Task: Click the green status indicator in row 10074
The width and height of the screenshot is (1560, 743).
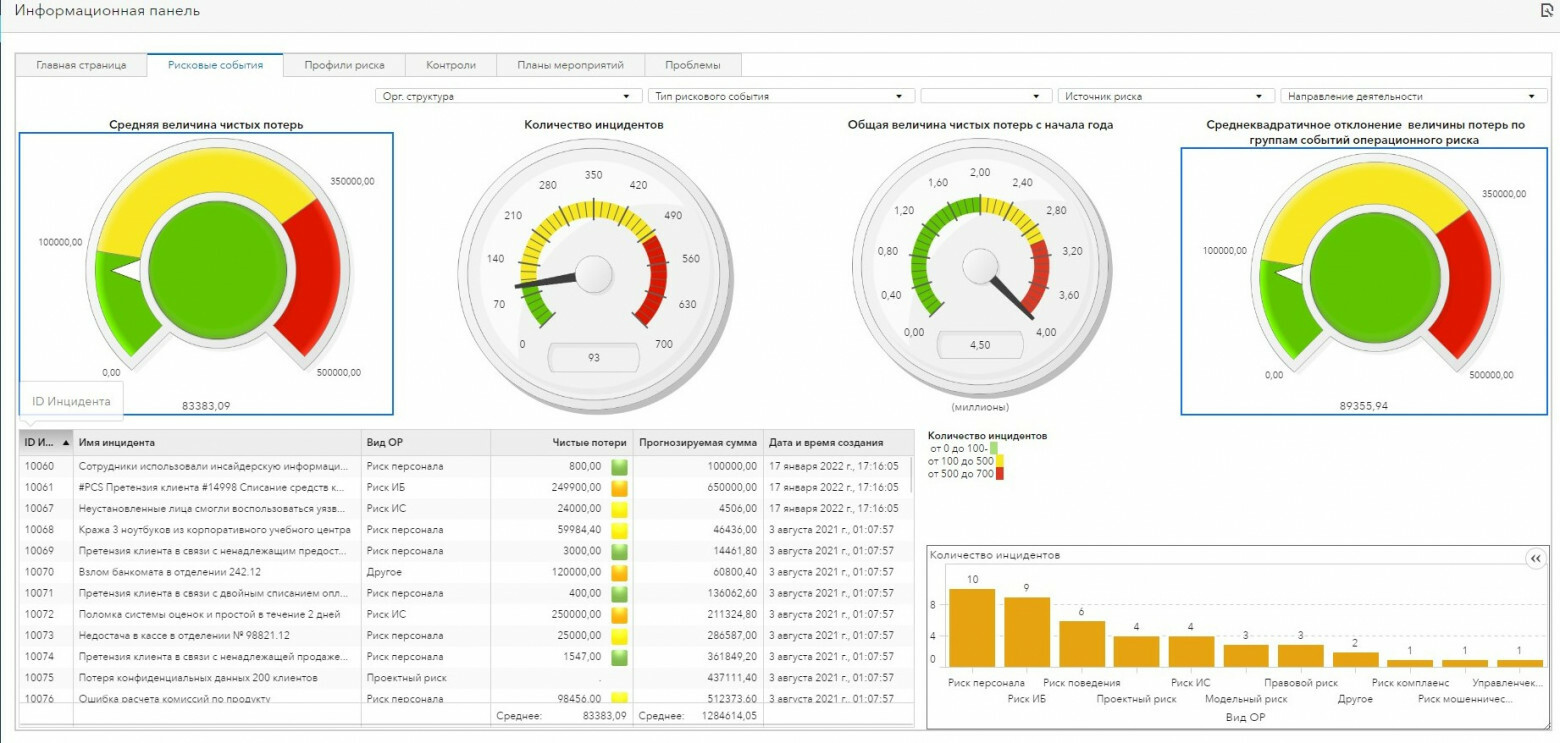Action: pyautogui.click(x=619, y=657)
